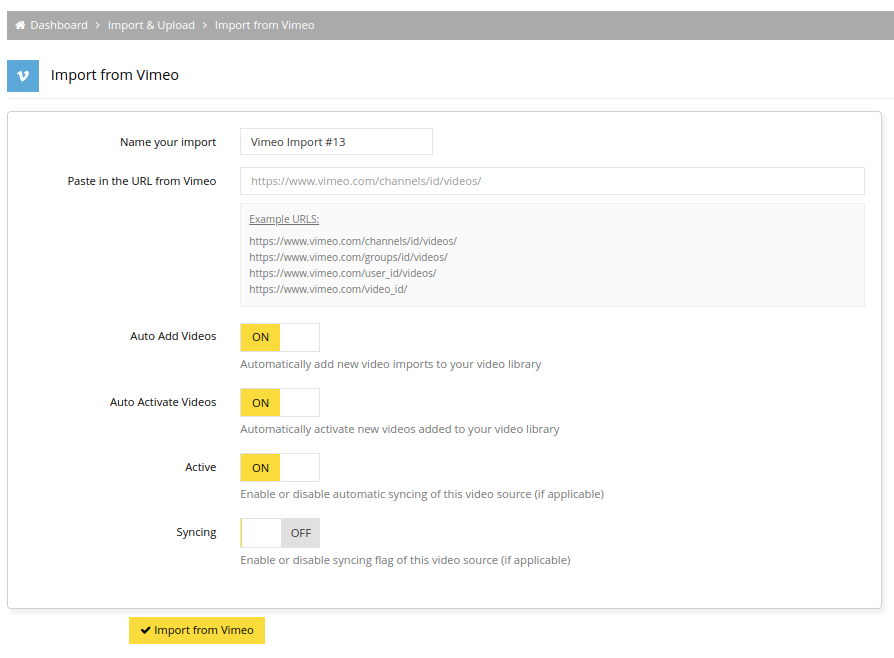This screenshot has width=894, height=658.
Task: Click the 'Auto Add Videos' label
Action: point(173,336)
